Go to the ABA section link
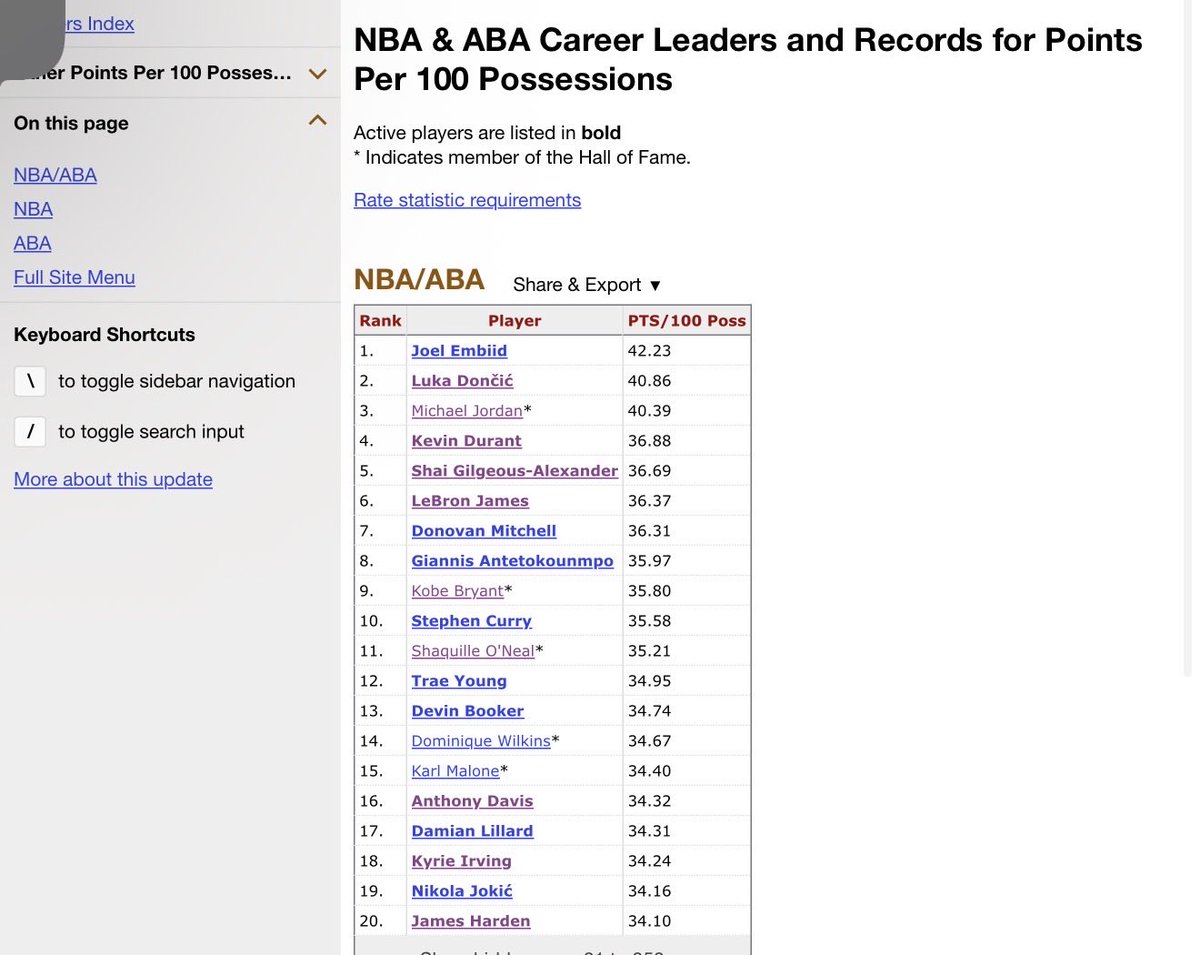Viewport: 1200px width, 955px height. (x=32, y=243)
